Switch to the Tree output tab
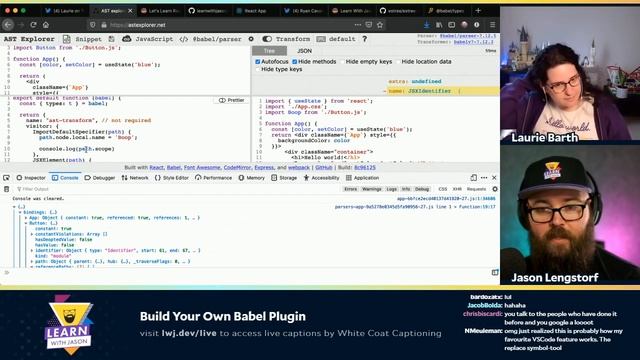 pyautogui.click(x=269, y=51)
